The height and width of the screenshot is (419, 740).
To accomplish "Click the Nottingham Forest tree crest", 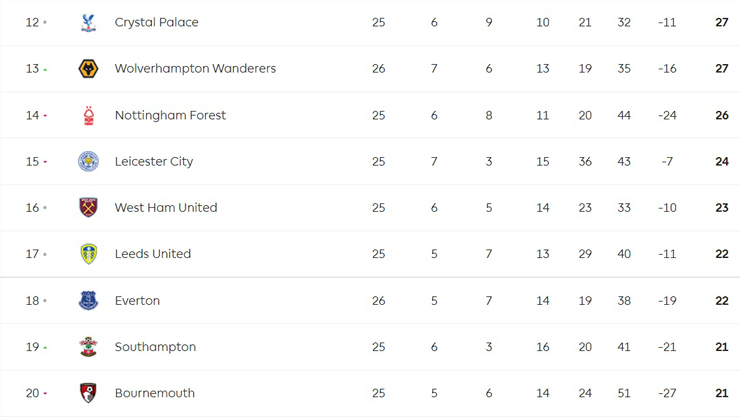I will [x=89, y=116].
